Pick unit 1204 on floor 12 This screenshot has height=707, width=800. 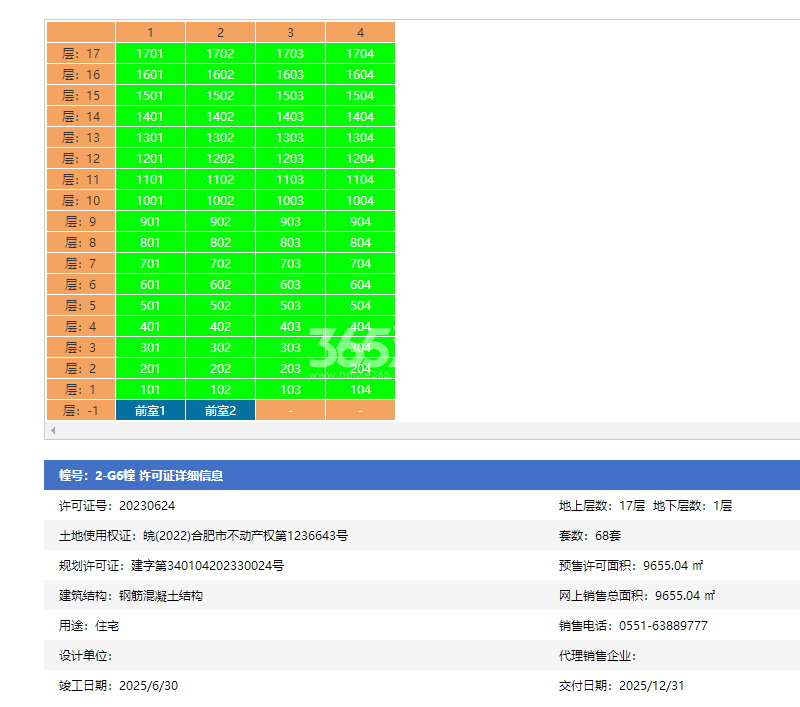click(x=360, y=159)
